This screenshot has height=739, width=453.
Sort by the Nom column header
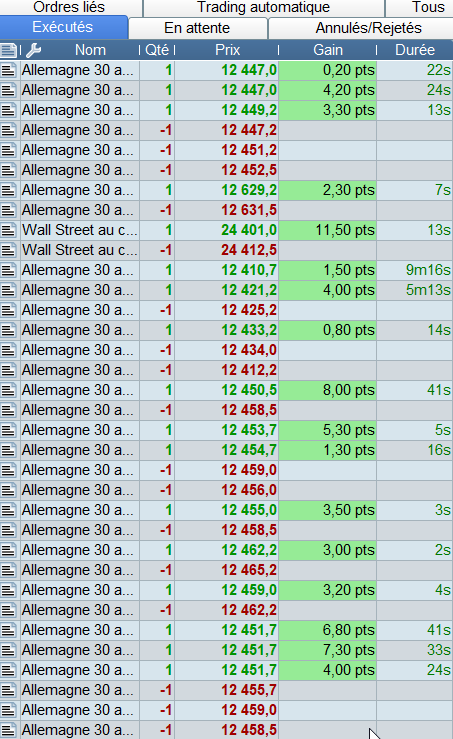tap(90, 50)
